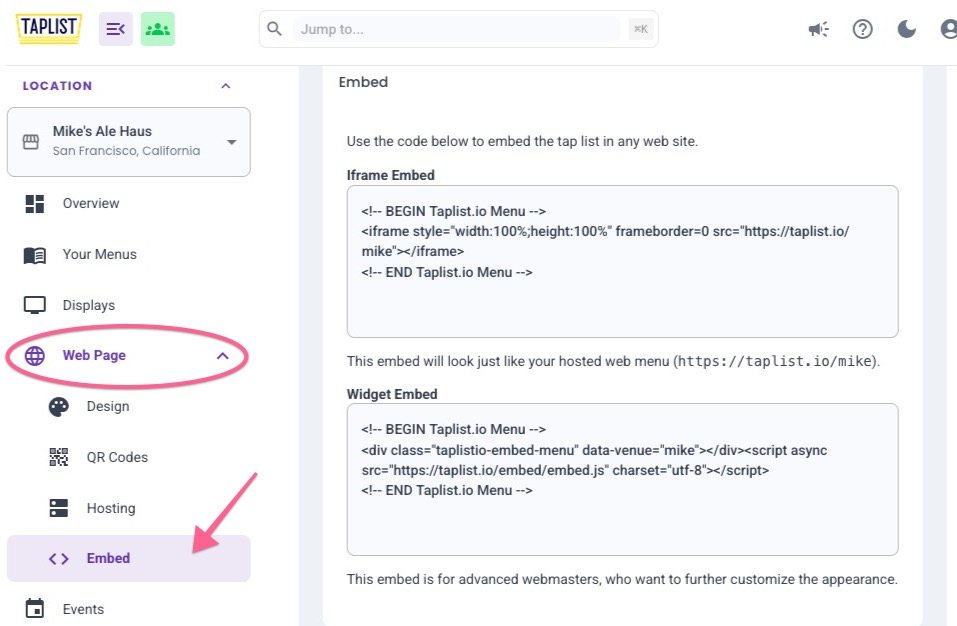Viewport: 957px width, 626px height.
Task: Open the user account avatar
Action: coord(949,29)
